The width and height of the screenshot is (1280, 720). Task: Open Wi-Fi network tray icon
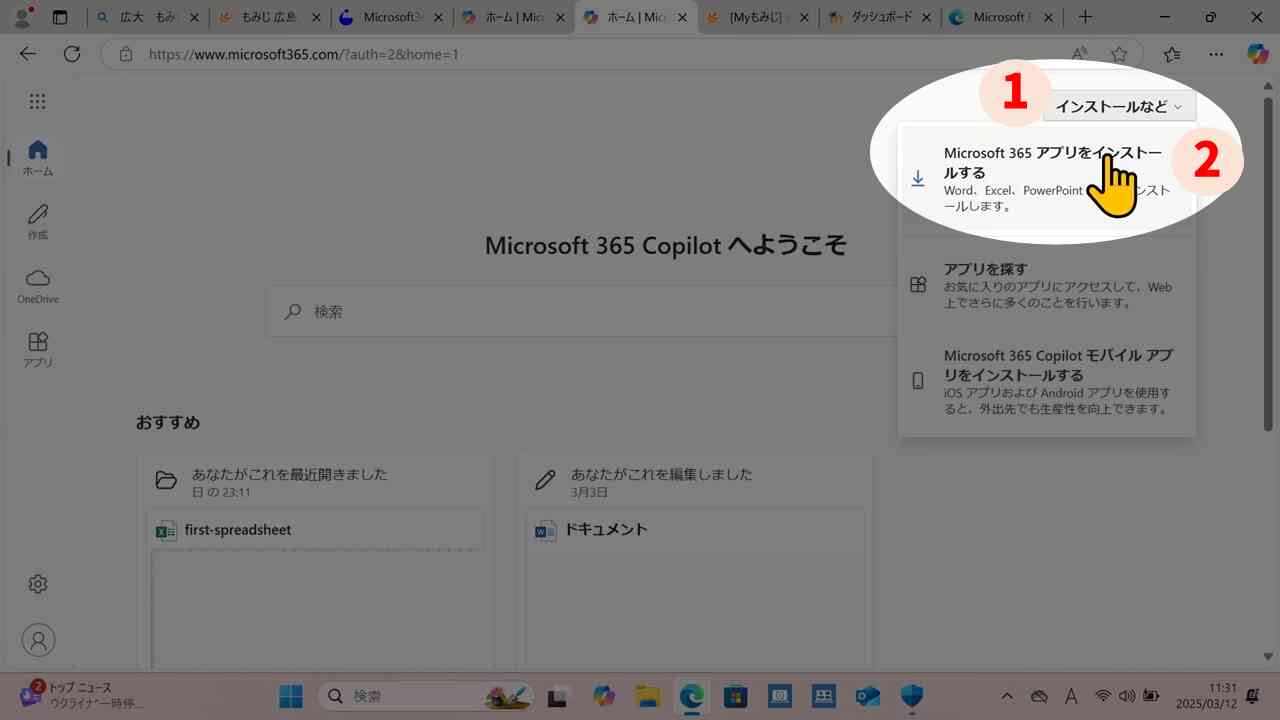1103,696
